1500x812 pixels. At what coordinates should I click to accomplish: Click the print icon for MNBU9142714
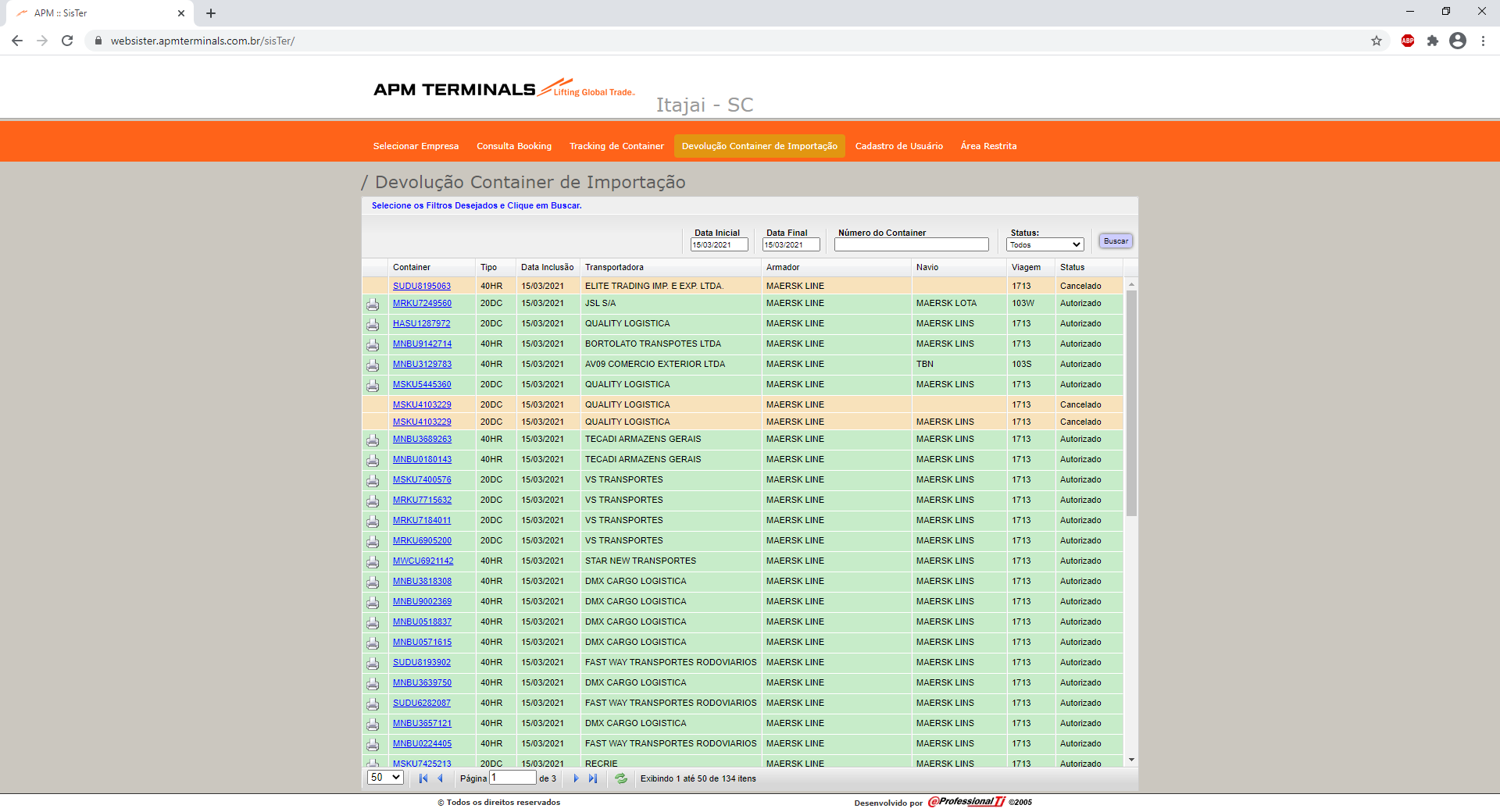(x=373, y=345)
